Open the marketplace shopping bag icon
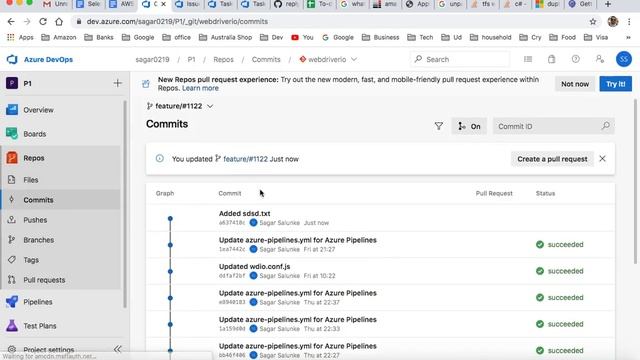 (x=551, y=59)
